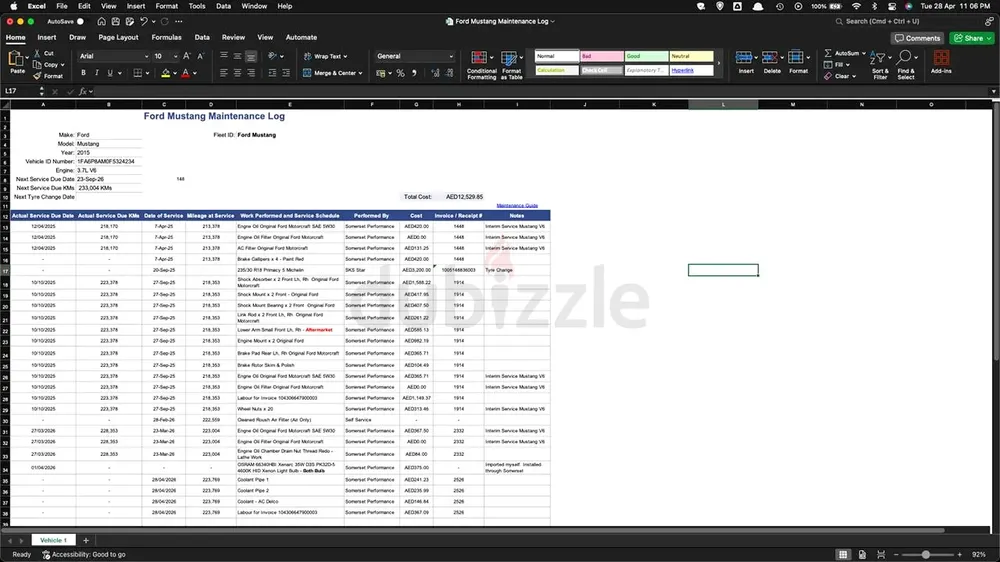Click the Name Box showing L17
Viewport: 1000px width, 562px height.
(x=20, y=91)
